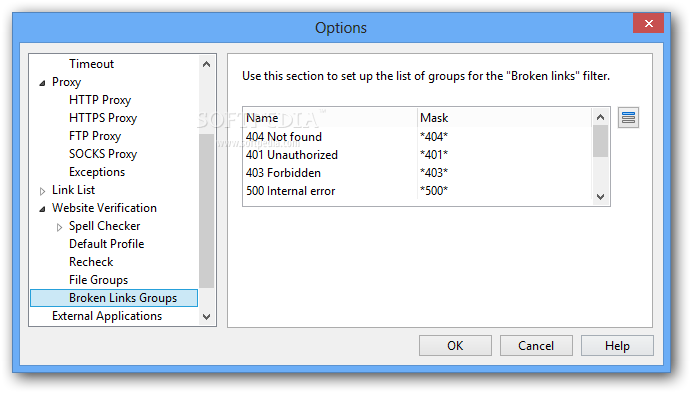This screenshot has height=393, width=691.
Task: Select the Exceptions tree item
Action: click(x=97, y=172)
